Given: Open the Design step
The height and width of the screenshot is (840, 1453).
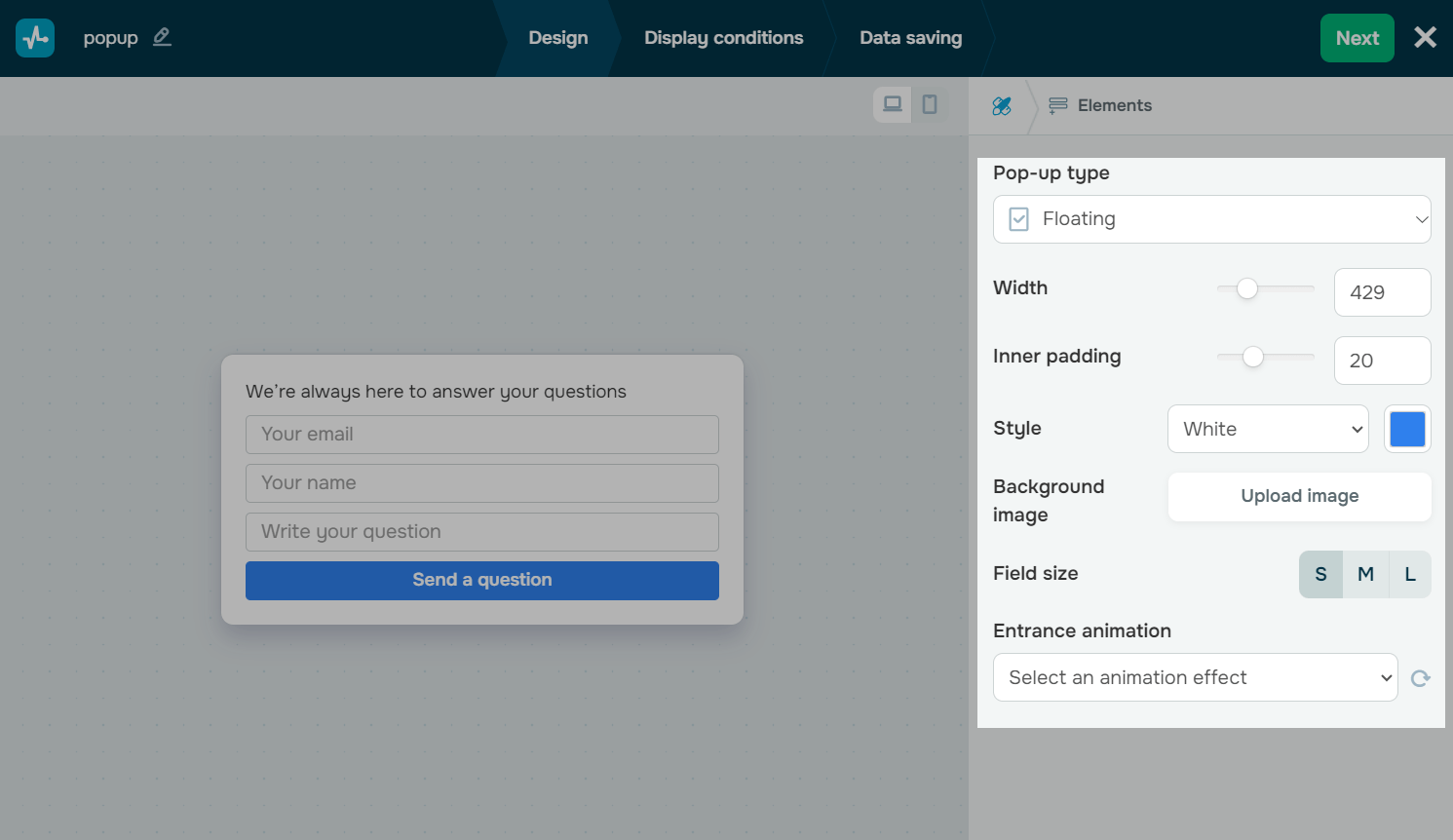Looking at the screenshot, I should (x=558, y=38).
